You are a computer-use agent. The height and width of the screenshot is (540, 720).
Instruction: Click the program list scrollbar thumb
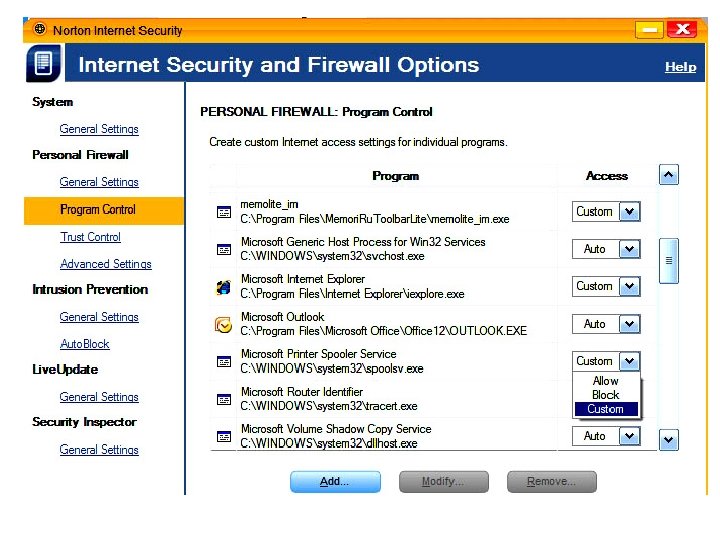tap(669, 260)
